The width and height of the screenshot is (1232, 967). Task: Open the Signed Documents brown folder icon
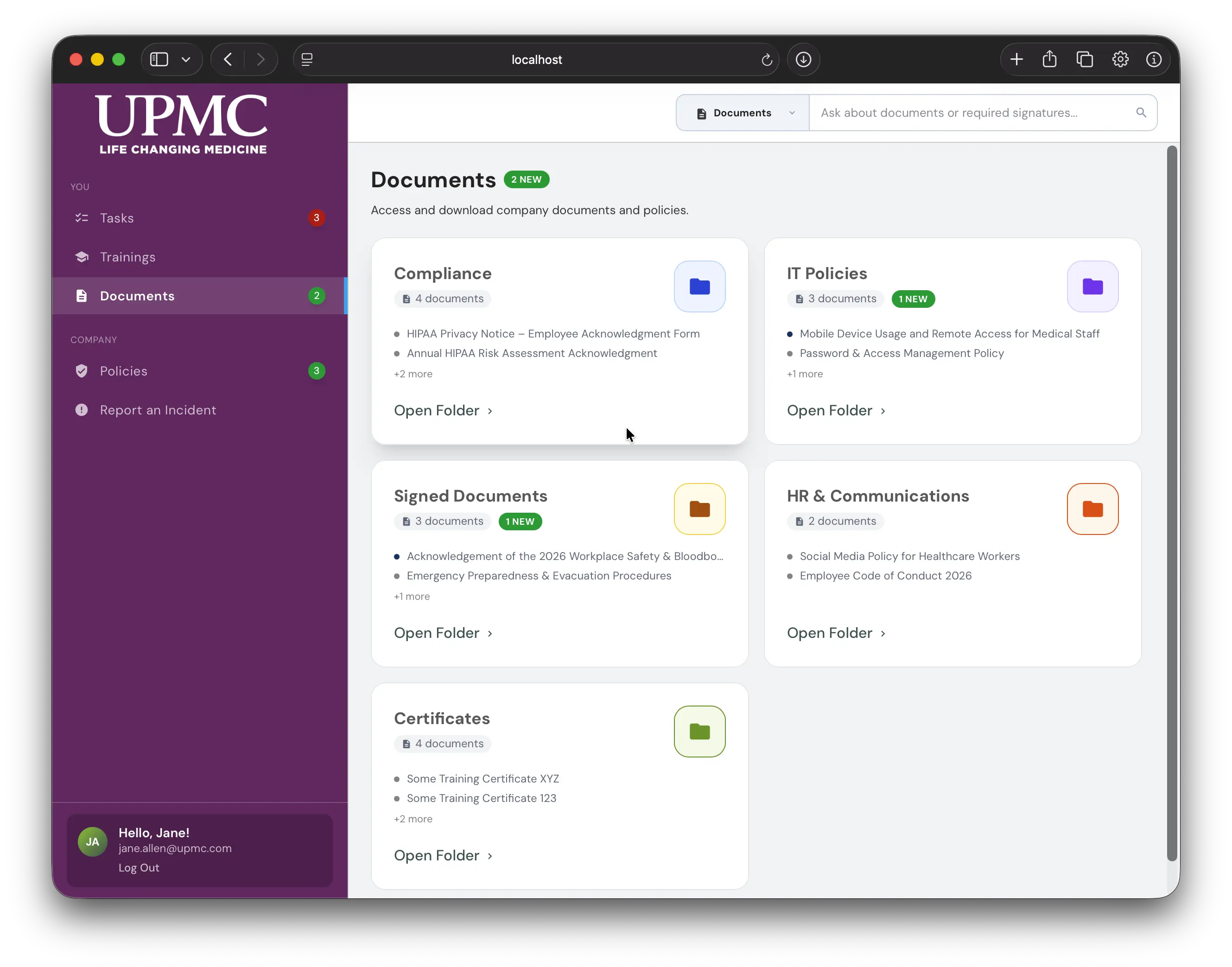point(699,509)
